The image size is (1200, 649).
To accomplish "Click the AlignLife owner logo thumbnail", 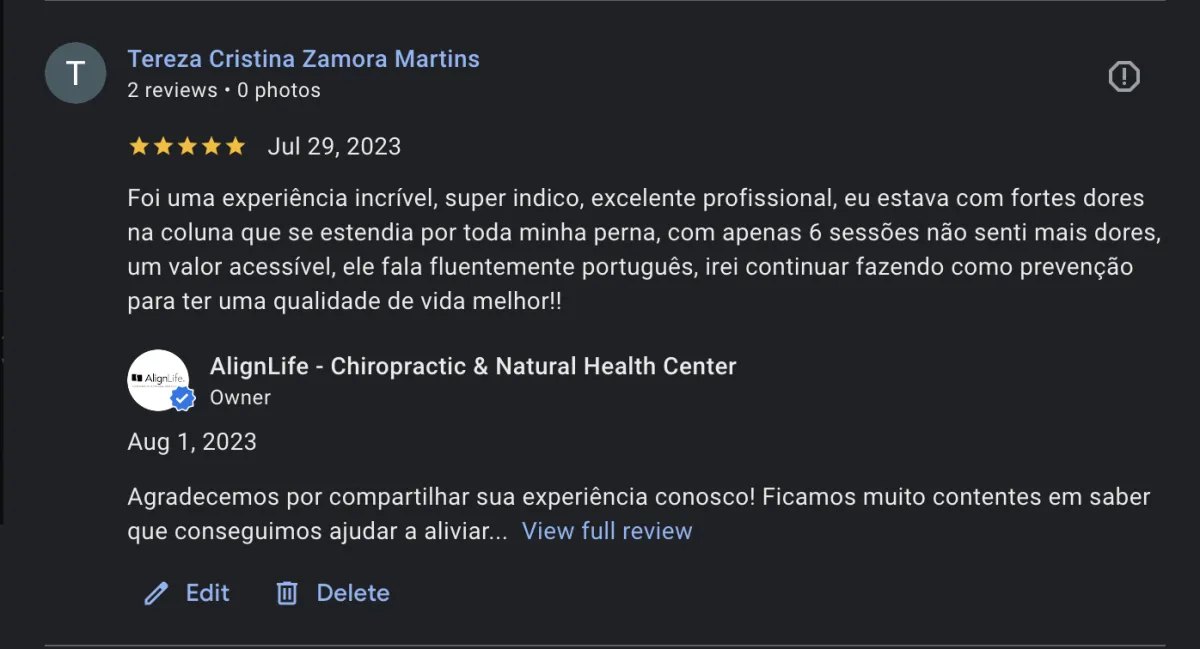I will point(157,378).
